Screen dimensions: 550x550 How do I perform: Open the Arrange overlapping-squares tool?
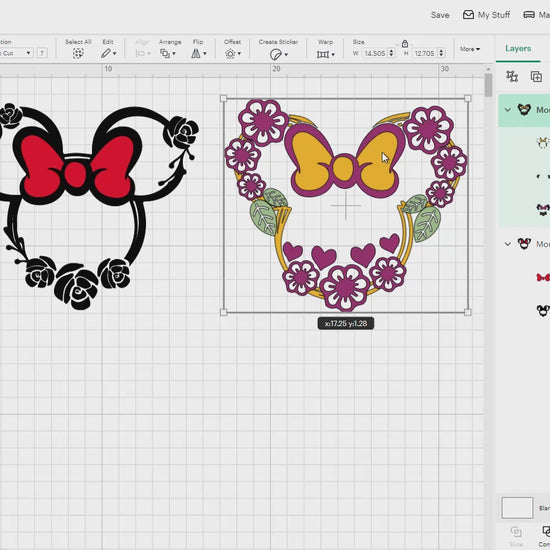point(165,53)
